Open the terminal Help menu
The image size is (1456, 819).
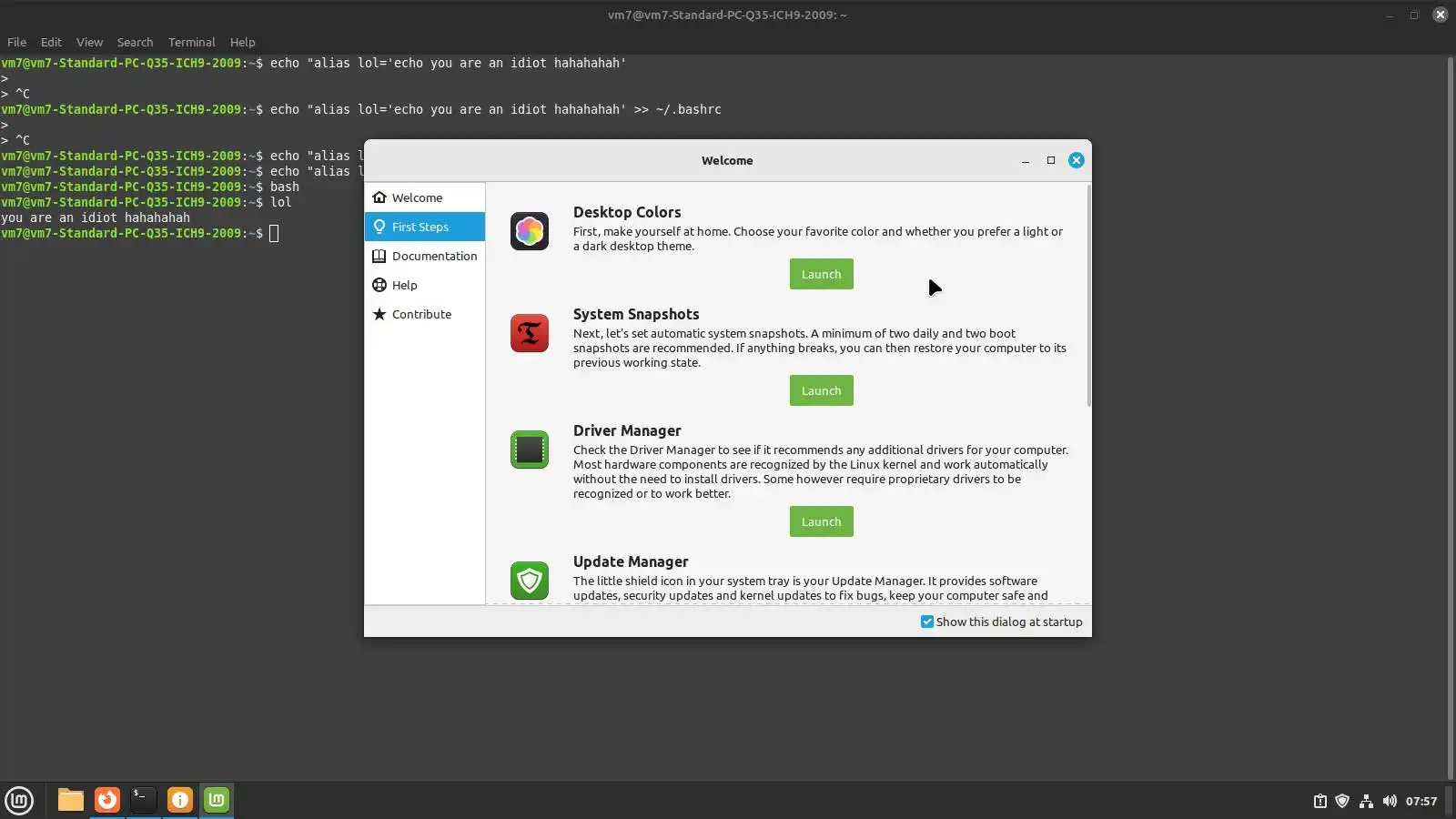(242, 42)
